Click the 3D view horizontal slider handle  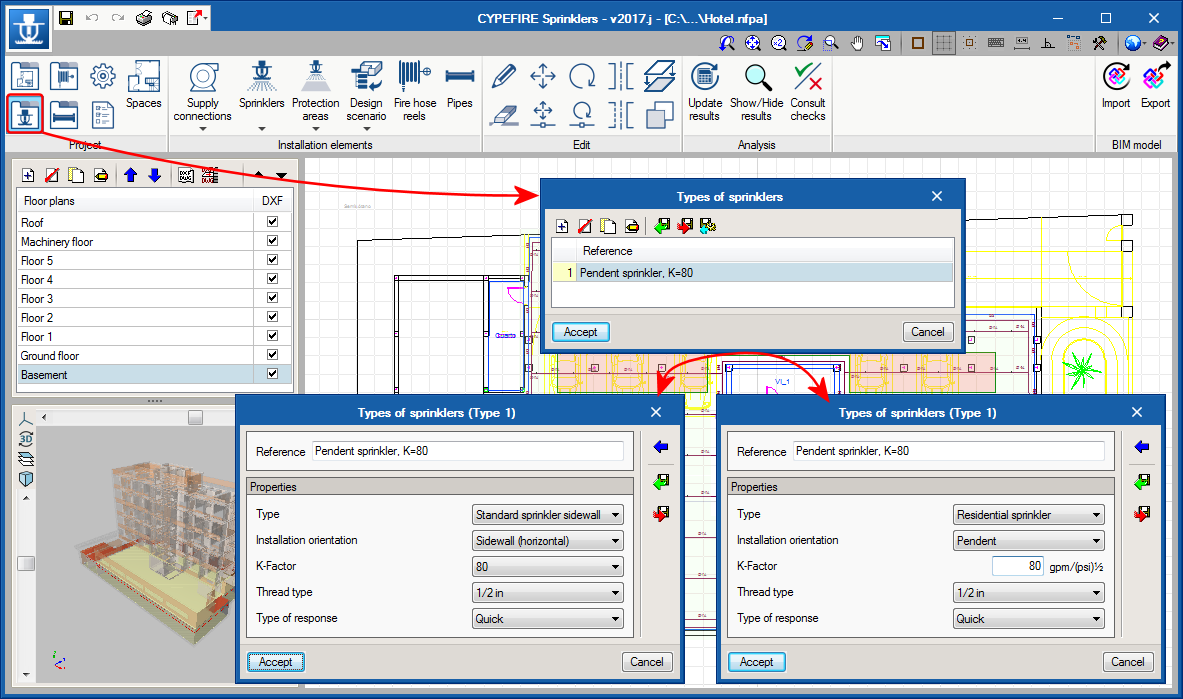(x=195, y=416)
